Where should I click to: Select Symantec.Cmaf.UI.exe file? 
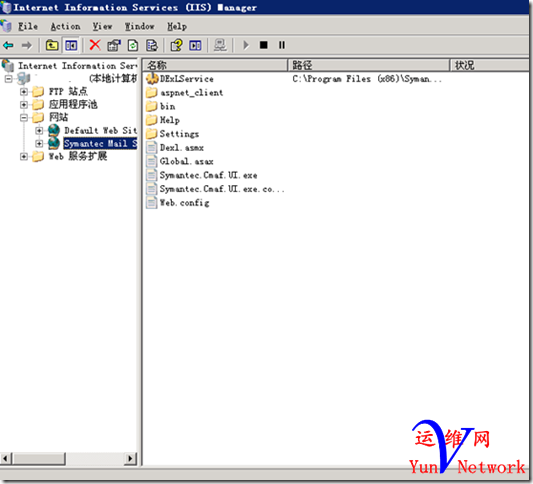tap(208, 175)
